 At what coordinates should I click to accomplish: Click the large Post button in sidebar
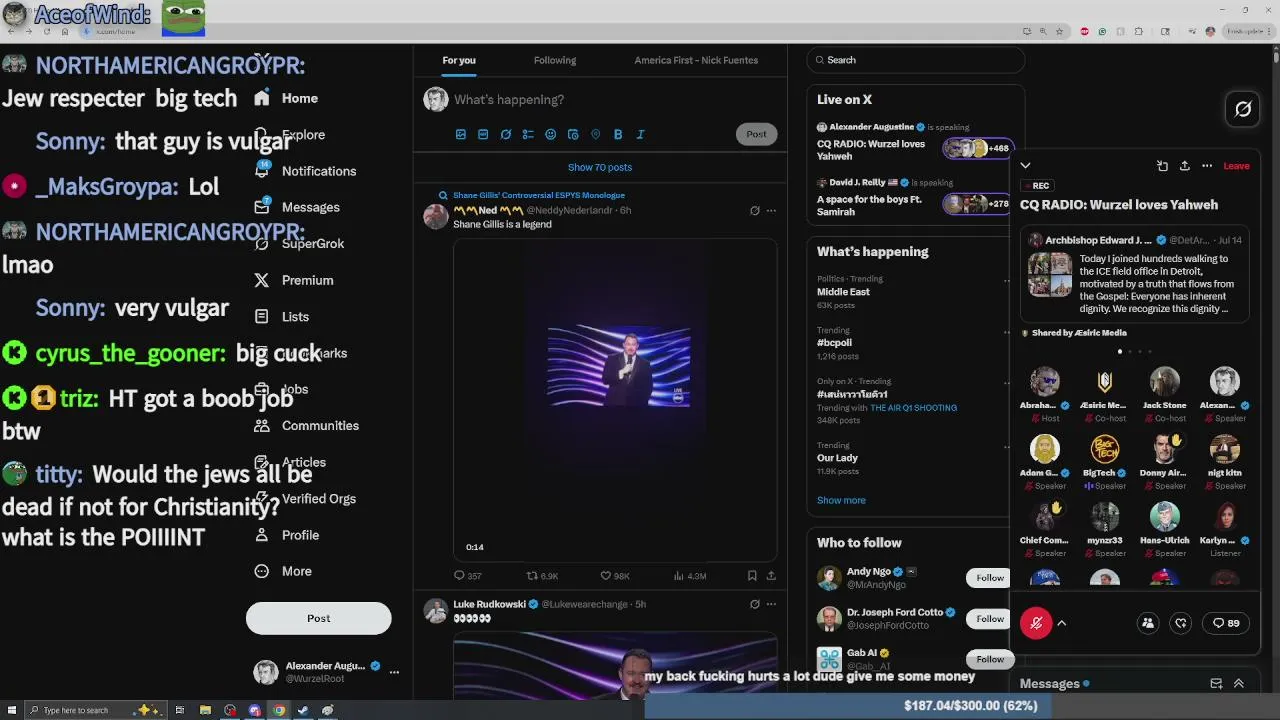[319, 618]
